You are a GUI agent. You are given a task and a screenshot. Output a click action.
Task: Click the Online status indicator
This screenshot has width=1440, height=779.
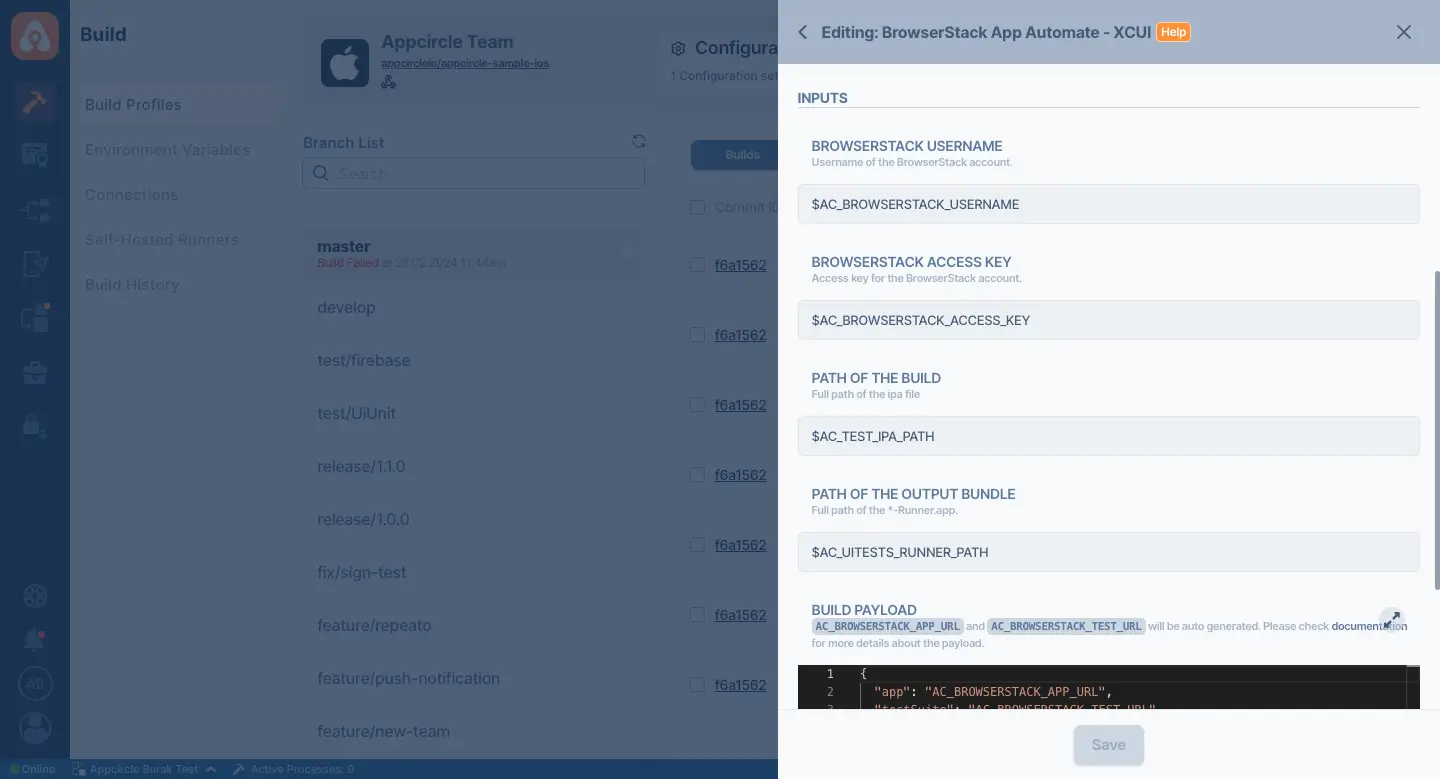[32, 769]
